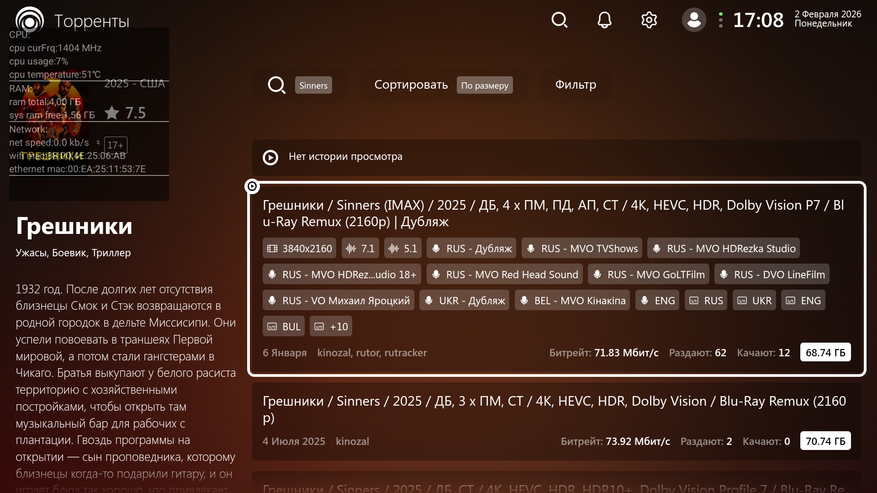Click RUS - MVO HDRez...udio 18+ tag
This screenshot has width=877, height=493.
click(x=342, y=274)
